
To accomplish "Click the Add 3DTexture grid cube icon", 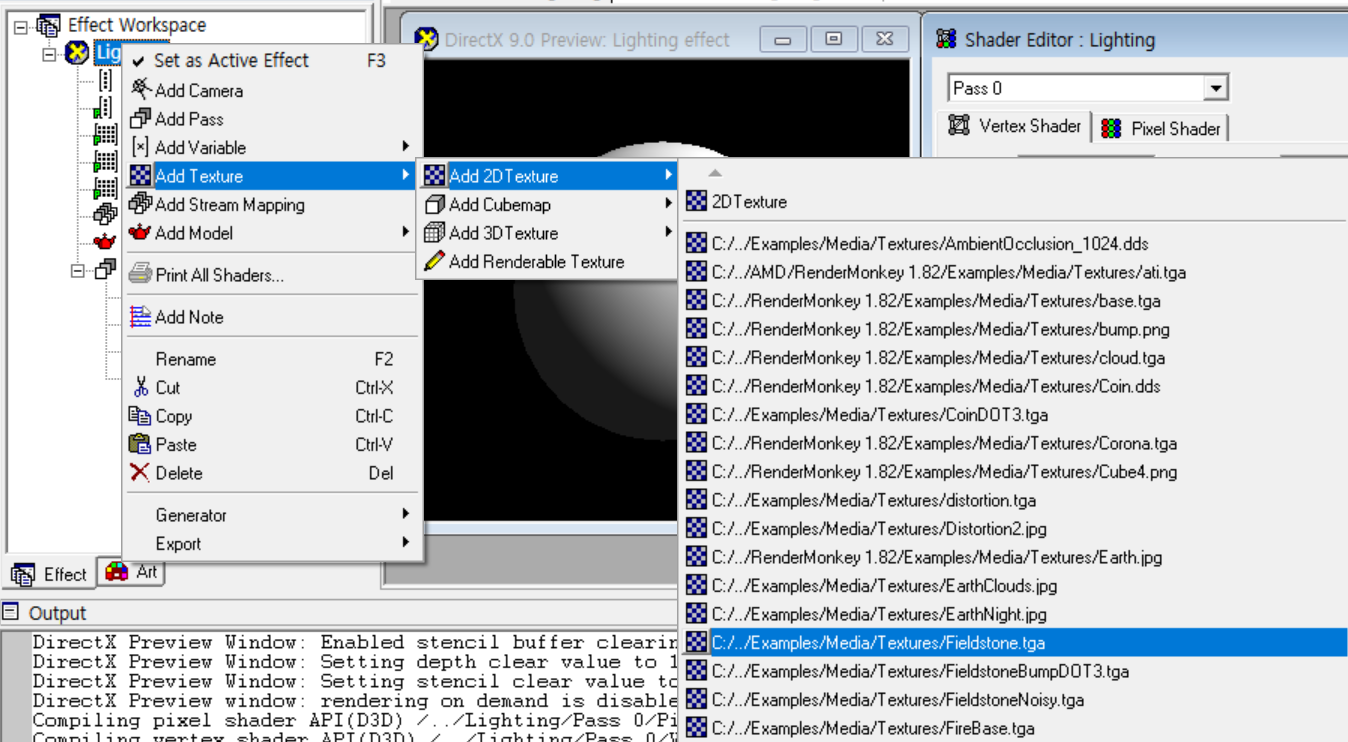I will pyautogui.click(x=434, y=233).
